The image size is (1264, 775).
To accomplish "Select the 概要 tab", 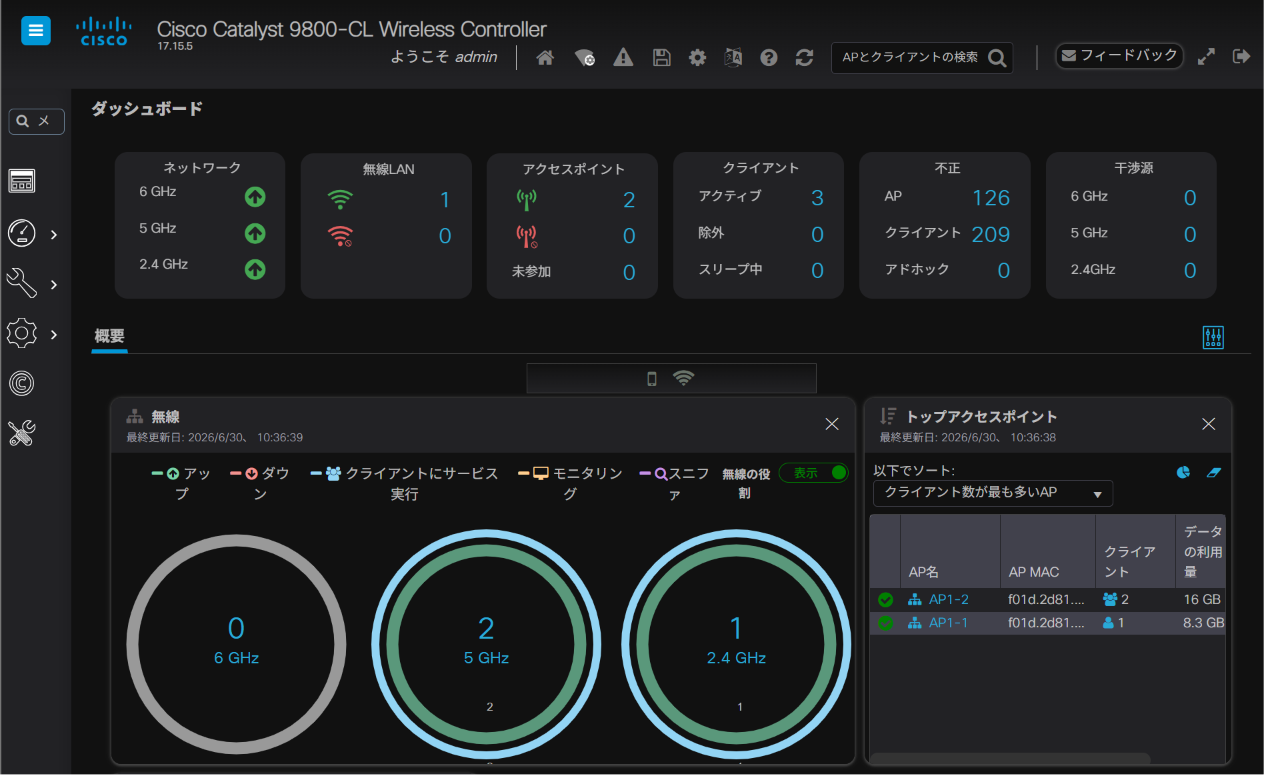I will (x=109, y=336).
